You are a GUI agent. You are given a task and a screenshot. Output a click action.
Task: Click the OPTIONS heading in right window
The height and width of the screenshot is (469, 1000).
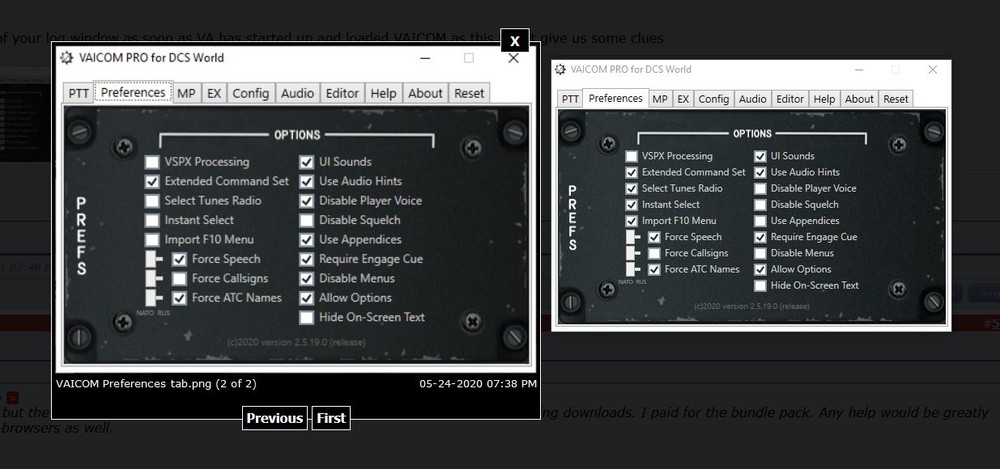coord(753,134)
